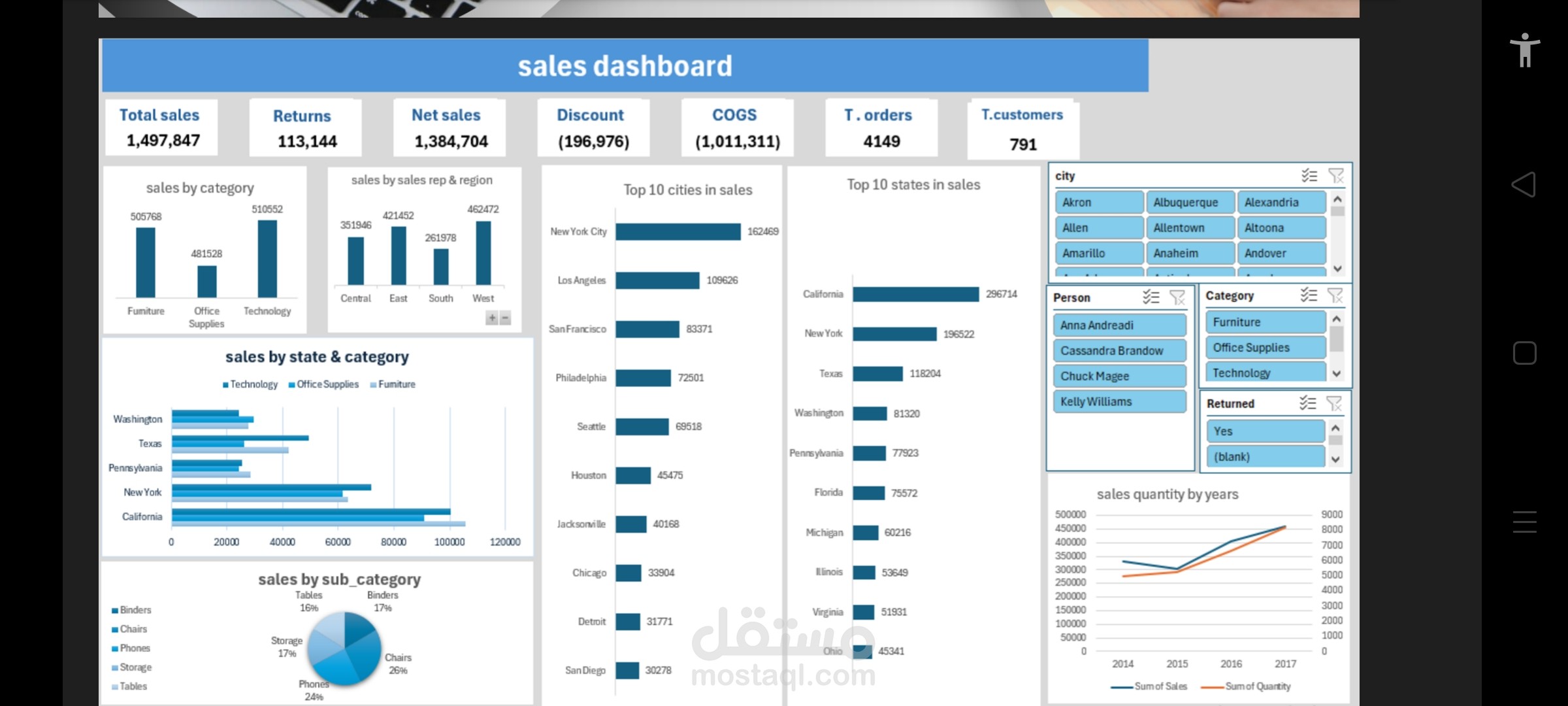Click the Total sales KPI card
The height and width of the screenshot is (706, 1568).
coord(161,127)
